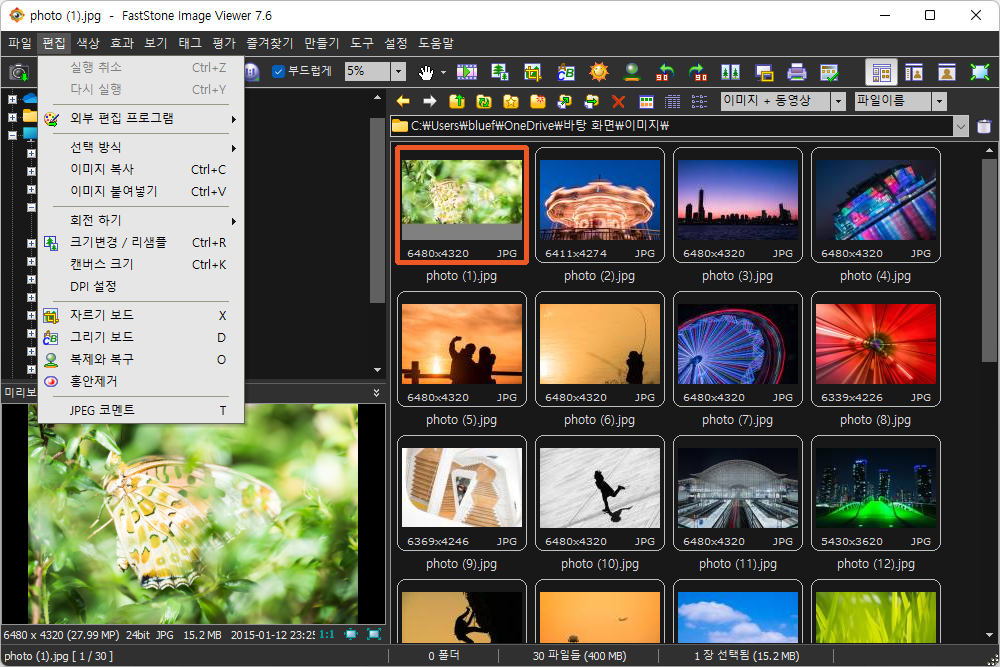
Task: Open the 파일이름 sort dropdown
Action: click(x=939, y=101)
